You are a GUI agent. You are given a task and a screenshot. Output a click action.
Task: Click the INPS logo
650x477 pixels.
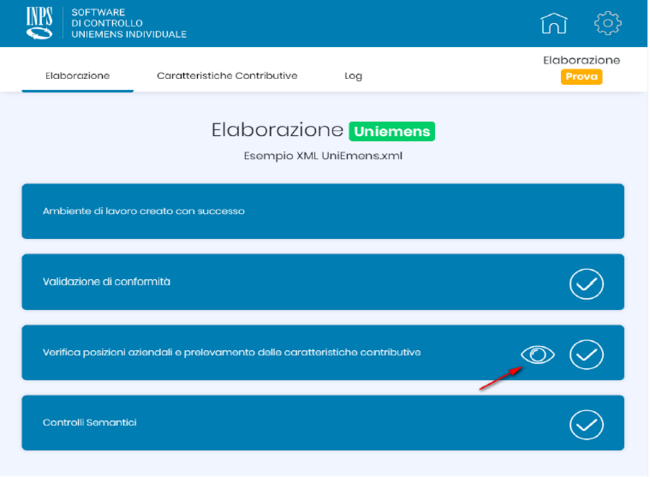coord(39,22)
